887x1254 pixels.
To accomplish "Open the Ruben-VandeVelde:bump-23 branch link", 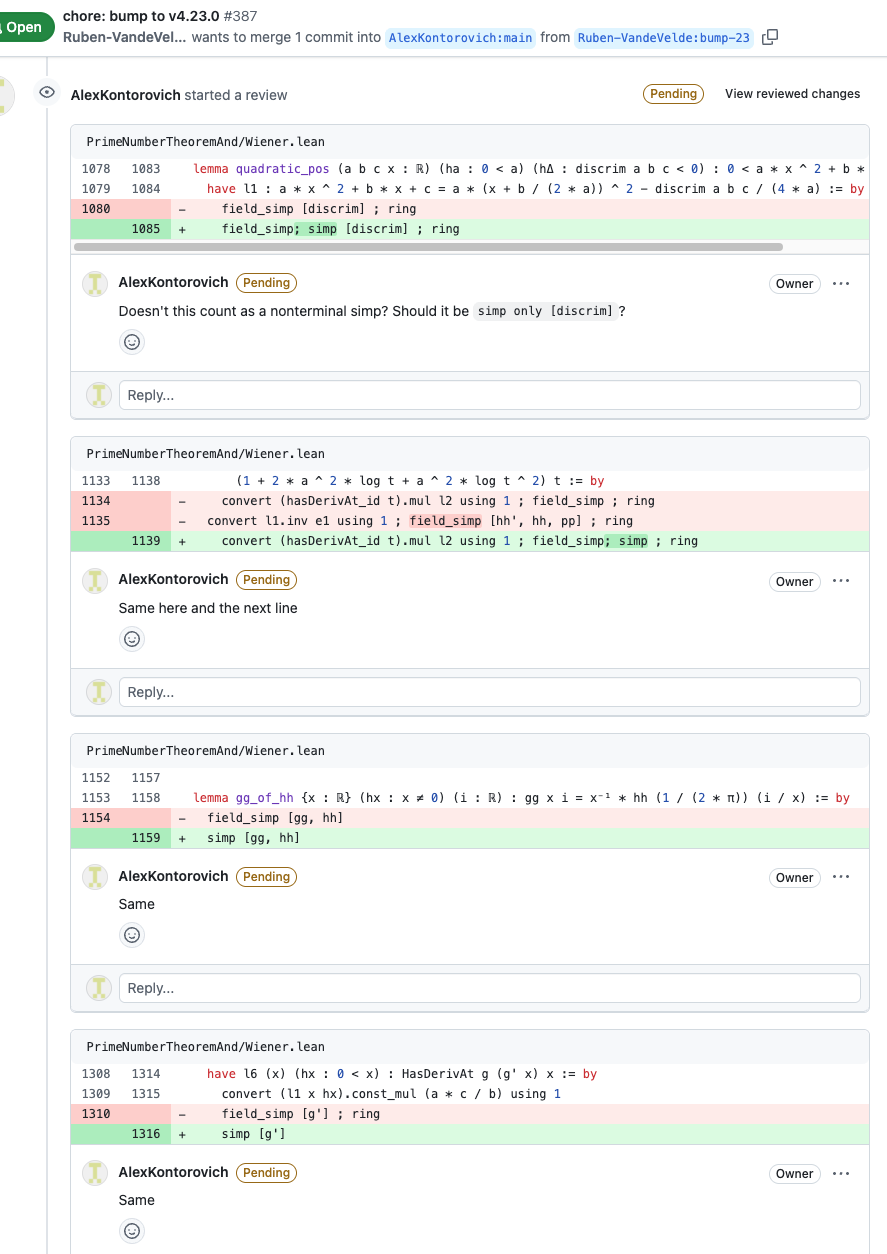I will point(665,38).
